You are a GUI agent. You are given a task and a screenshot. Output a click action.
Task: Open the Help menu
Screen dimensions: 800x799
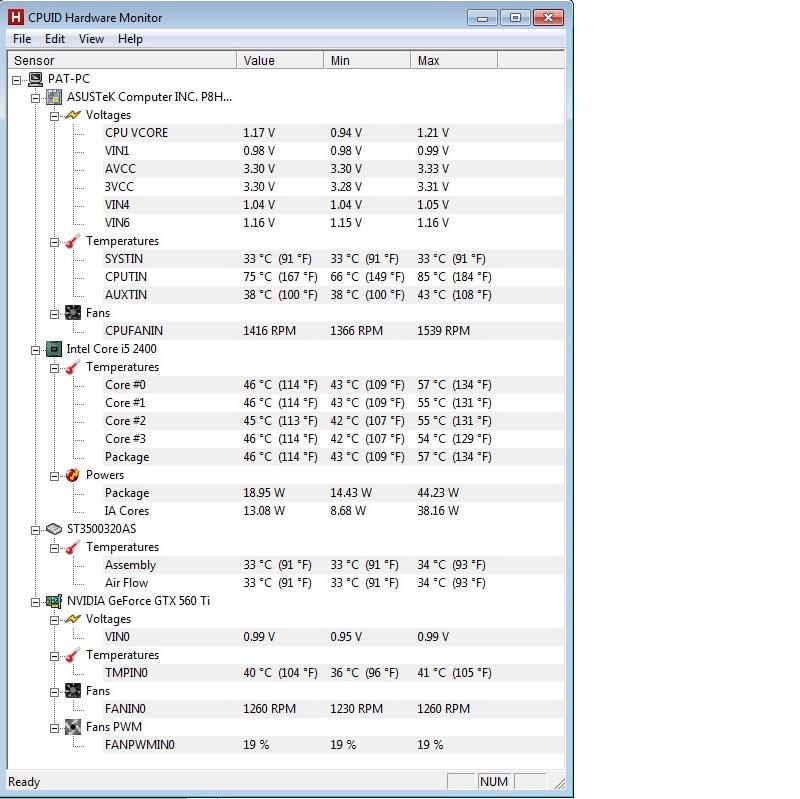click(130, 39)
